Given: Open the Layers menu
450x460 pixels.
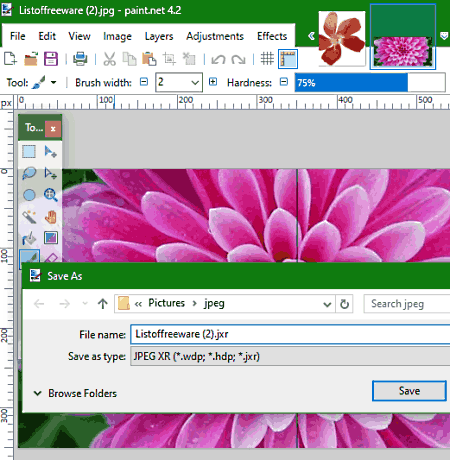Looking at the screenshot, I should pos(159,36).
